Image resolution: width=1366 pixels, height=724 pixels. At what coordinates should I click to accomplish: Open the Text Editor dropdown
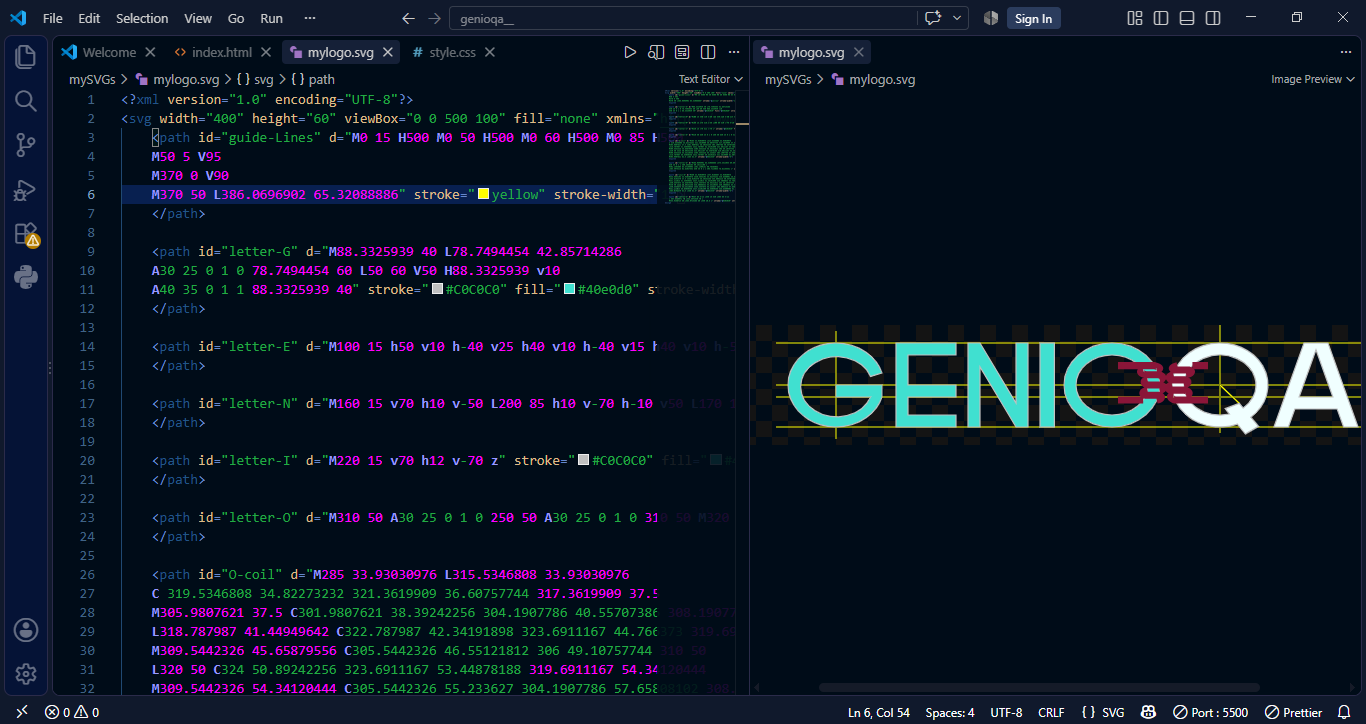click(711, 79)
